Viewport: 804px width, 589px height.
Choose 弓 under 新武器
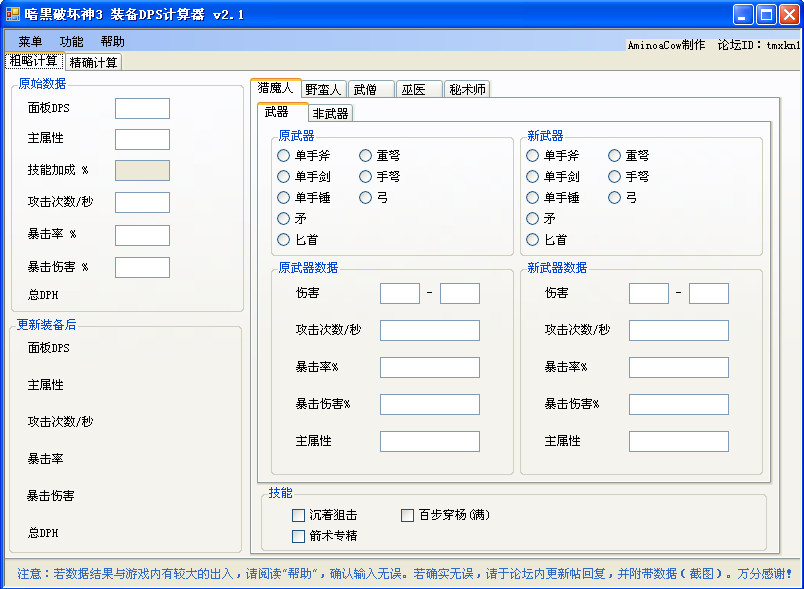pos(622,197)
